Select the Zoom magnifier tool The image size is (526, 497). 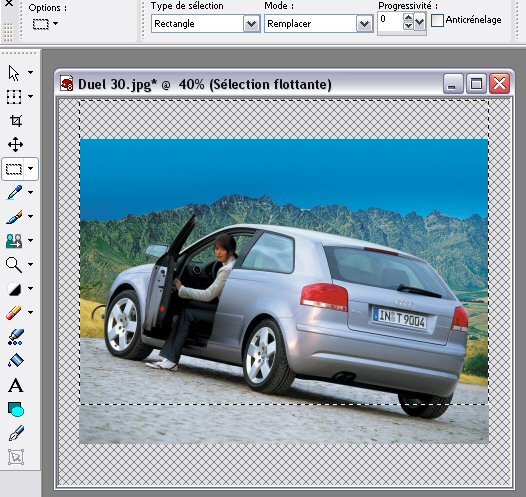point(14,265)
